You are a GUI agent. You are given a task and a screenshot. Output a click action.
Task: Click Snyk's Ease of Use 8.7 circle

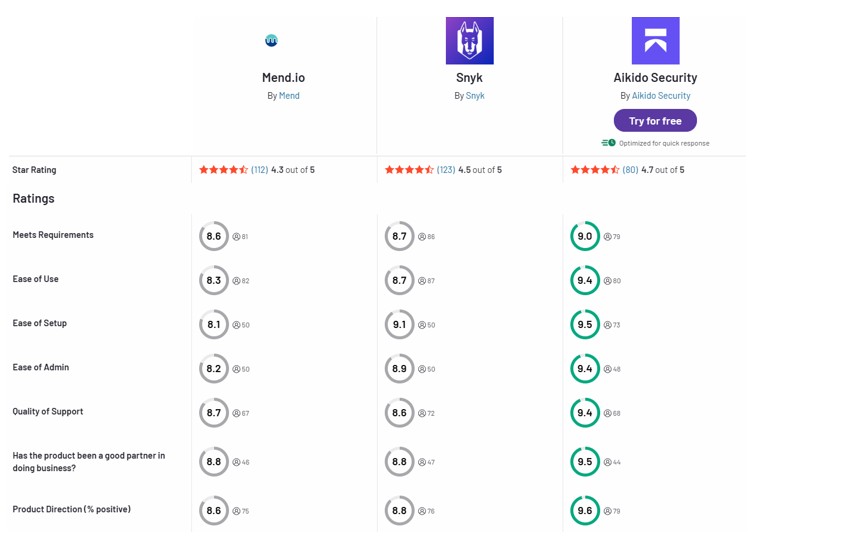tap(399, 280)
